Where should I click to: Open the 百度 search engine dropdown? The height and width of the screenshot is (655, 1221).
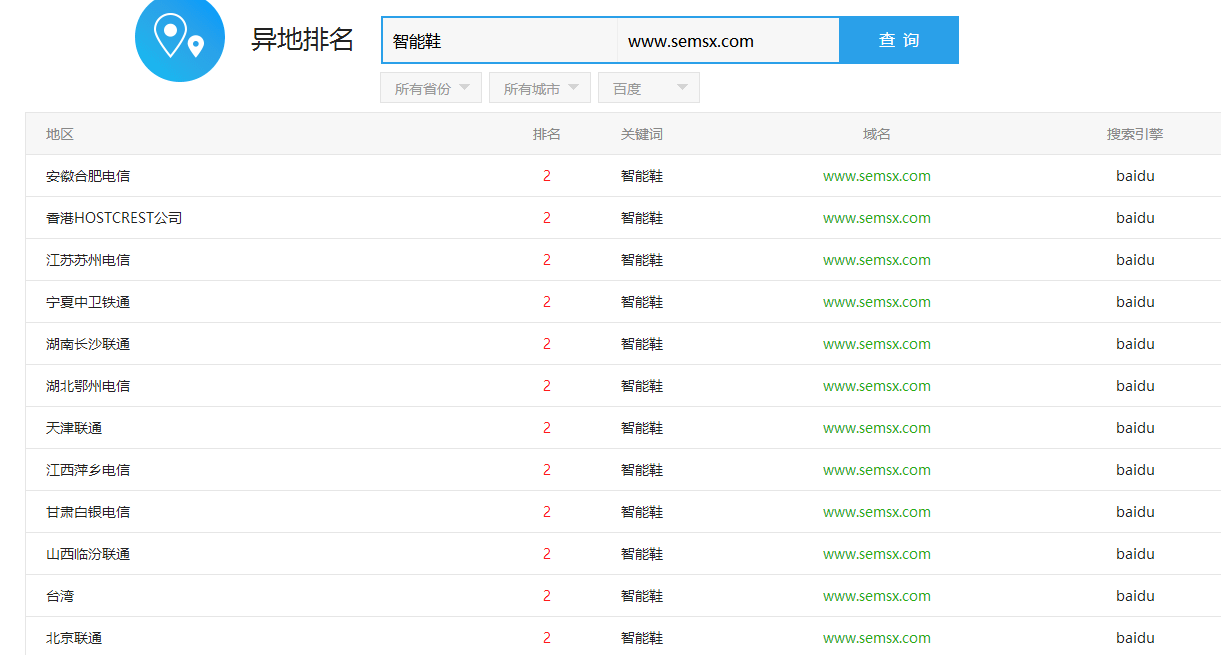649,88
